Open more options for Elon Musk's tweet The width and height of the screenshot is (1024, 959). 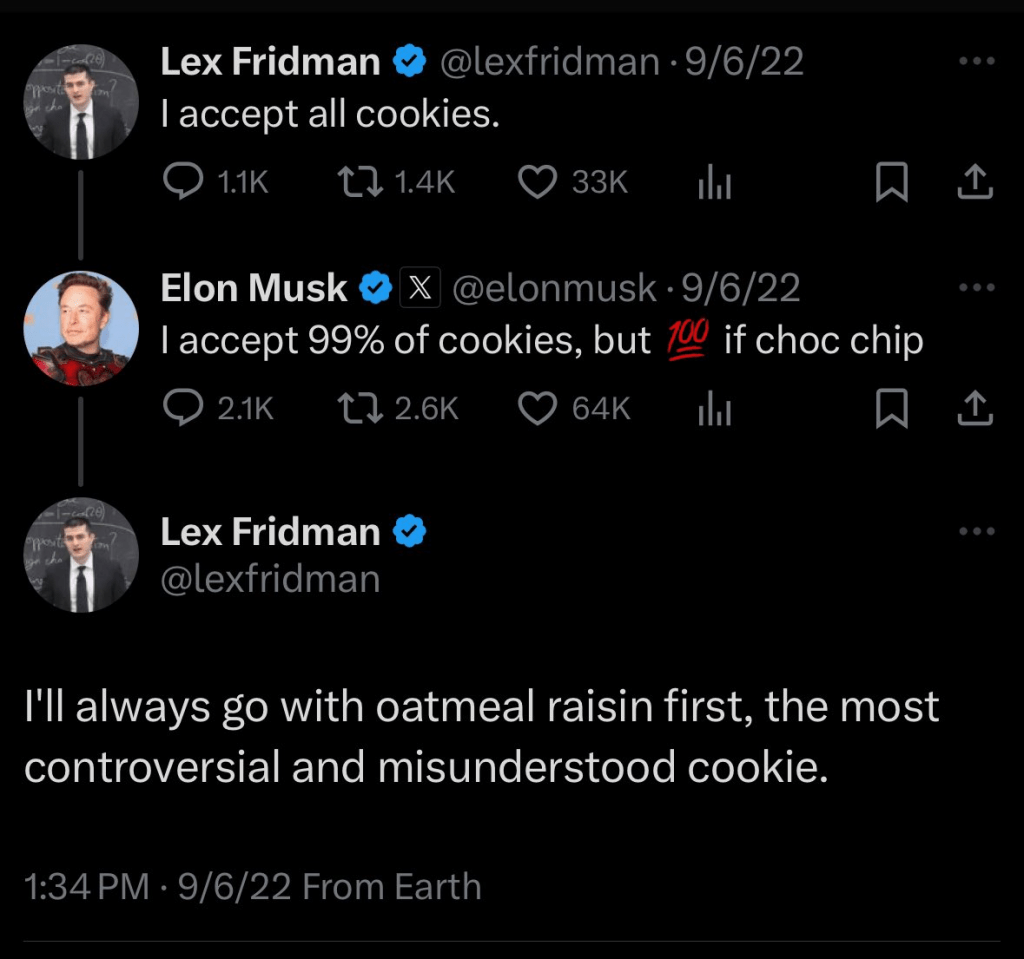976,288
